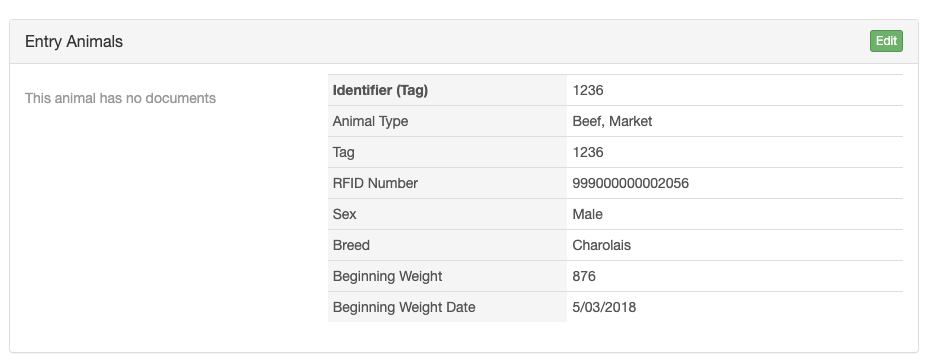Select the Beginning Weight label
The height and width of the screenshot is (361, 928).
click(387, 276)
